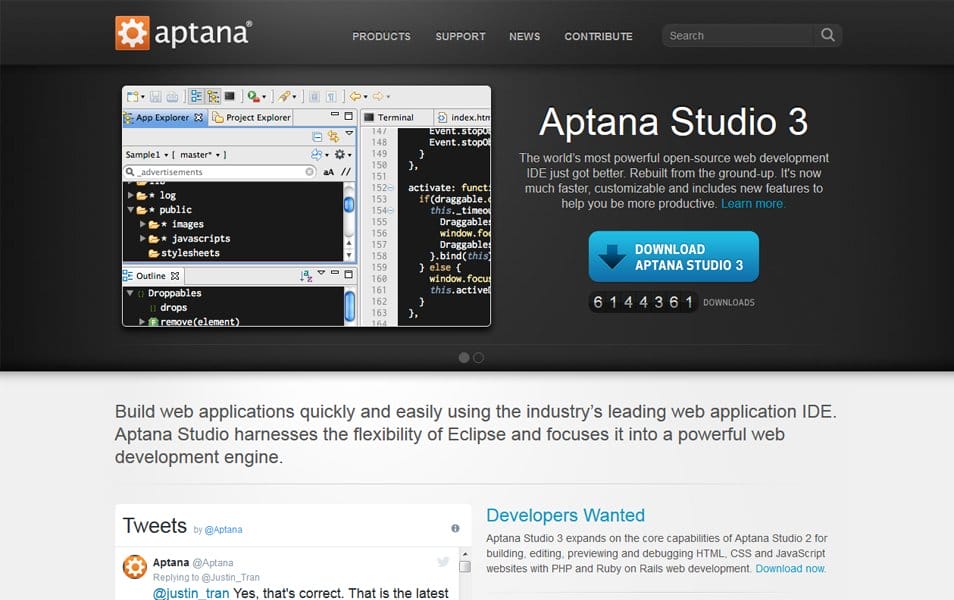Click the search magnifier icon
This screenshot has width=954, height=600.
click(x=827, y=35)
